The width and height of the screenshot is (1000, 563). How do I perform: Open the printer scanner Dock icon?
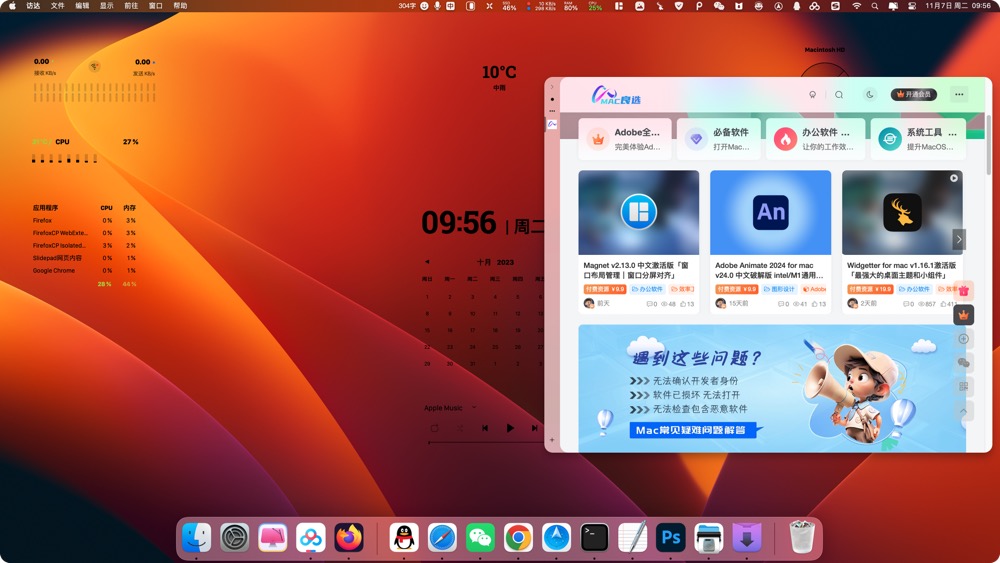coord(709,537)
